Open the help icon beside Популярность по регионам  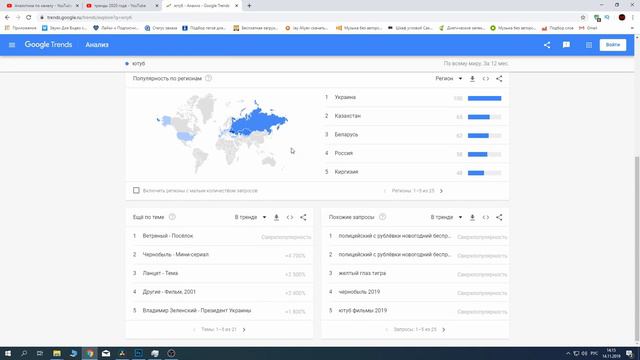click(x=209, y=78)
